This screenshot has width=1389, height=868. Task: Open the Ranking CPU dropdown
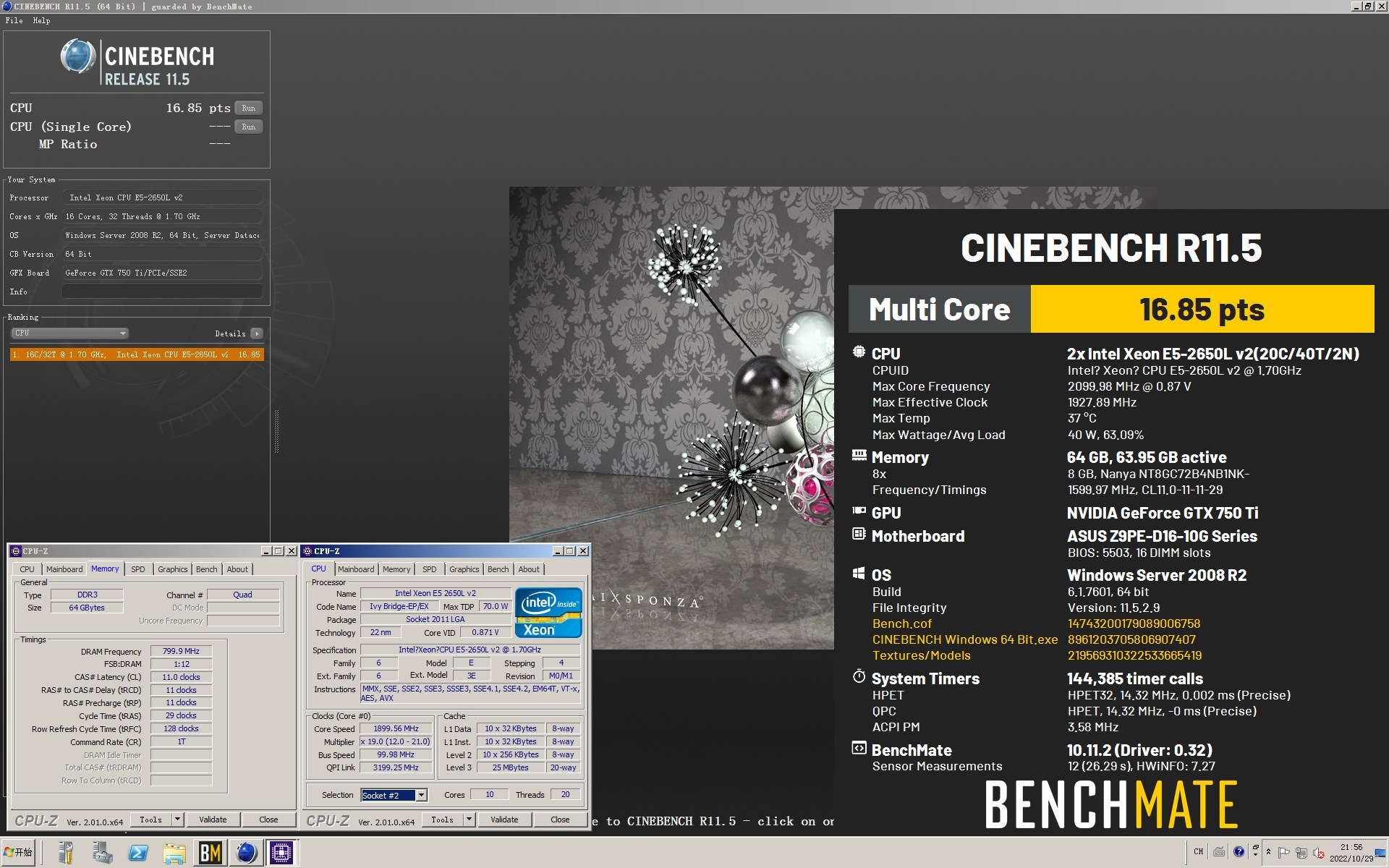point(70,333)
